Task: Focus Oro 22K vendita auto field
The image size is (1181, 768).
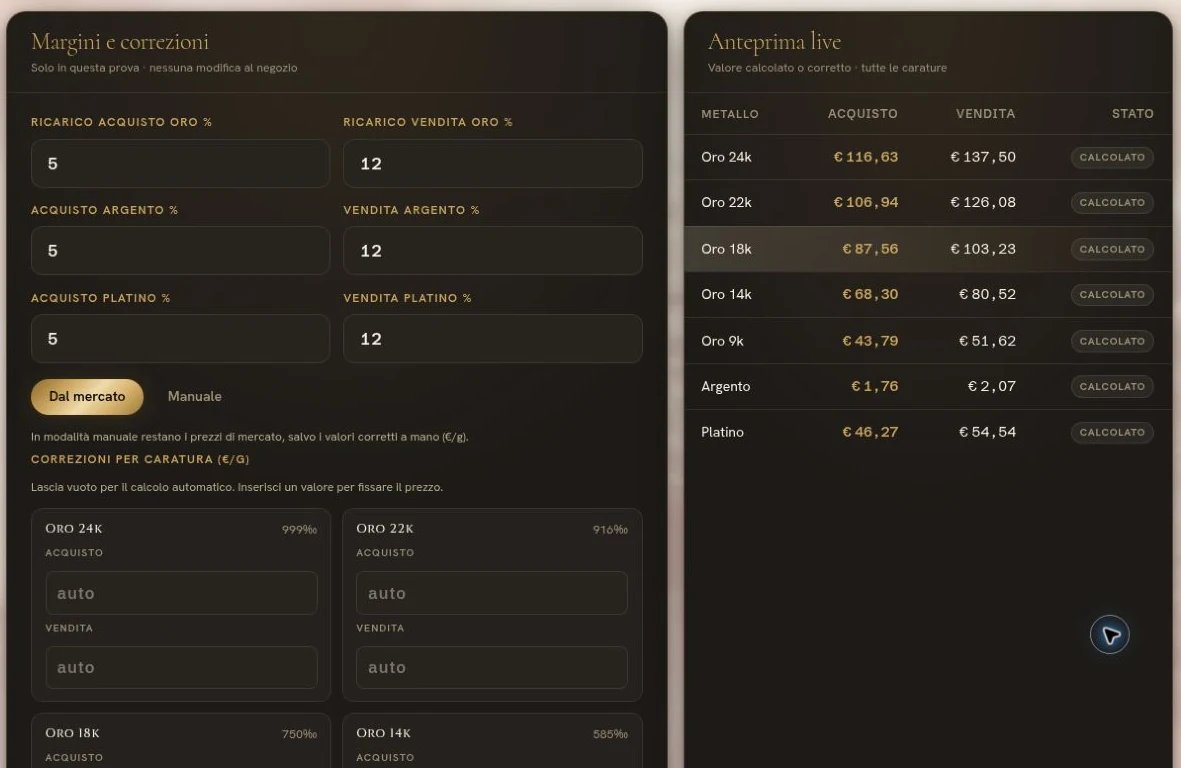Action: 492,667
